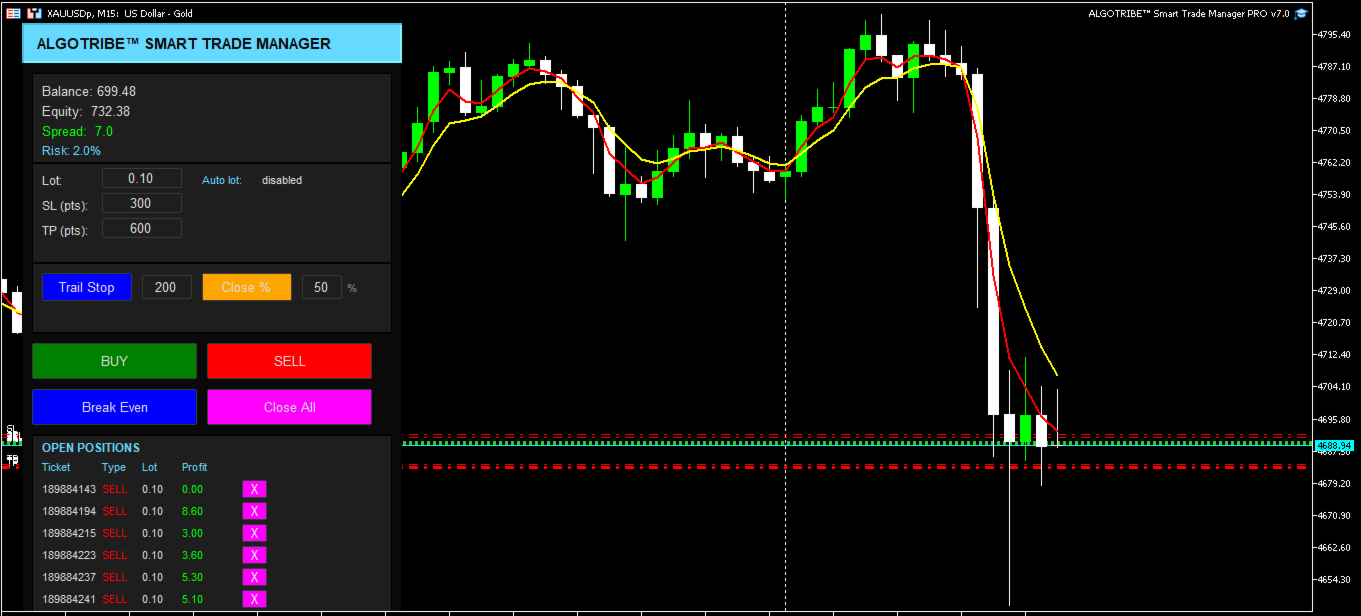This screenshot has height=616, width=1361.
Task: Click the blue Break Even button
Action: click(114, 407)
